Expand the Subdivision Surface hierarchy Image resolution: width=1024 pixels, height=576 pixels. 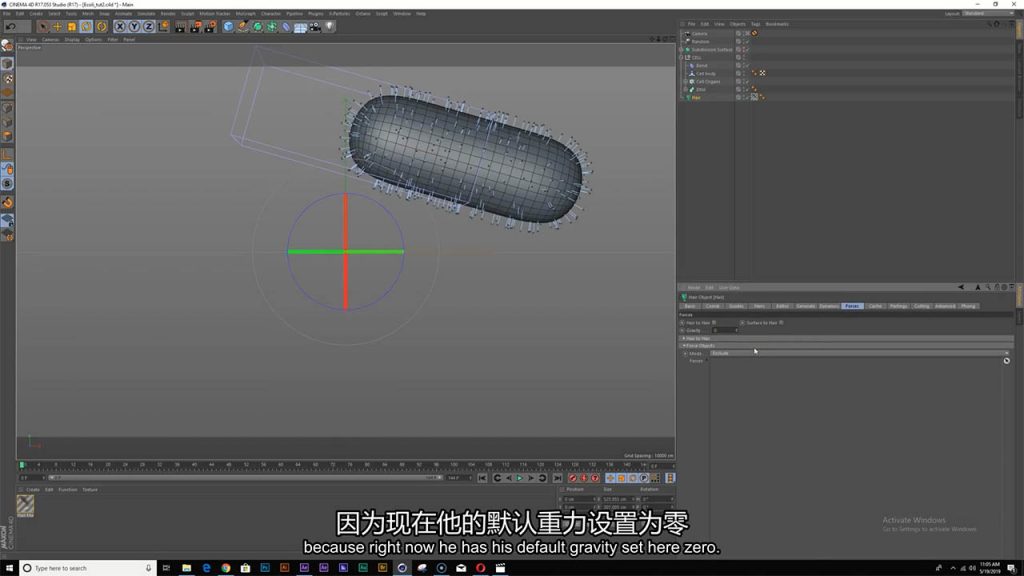tap(681, 50)
